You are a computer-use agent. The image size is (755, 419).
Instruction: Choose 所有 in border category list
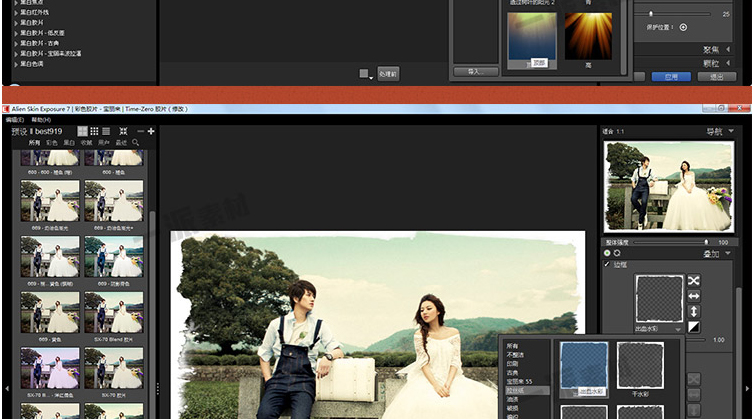(512, 346)
